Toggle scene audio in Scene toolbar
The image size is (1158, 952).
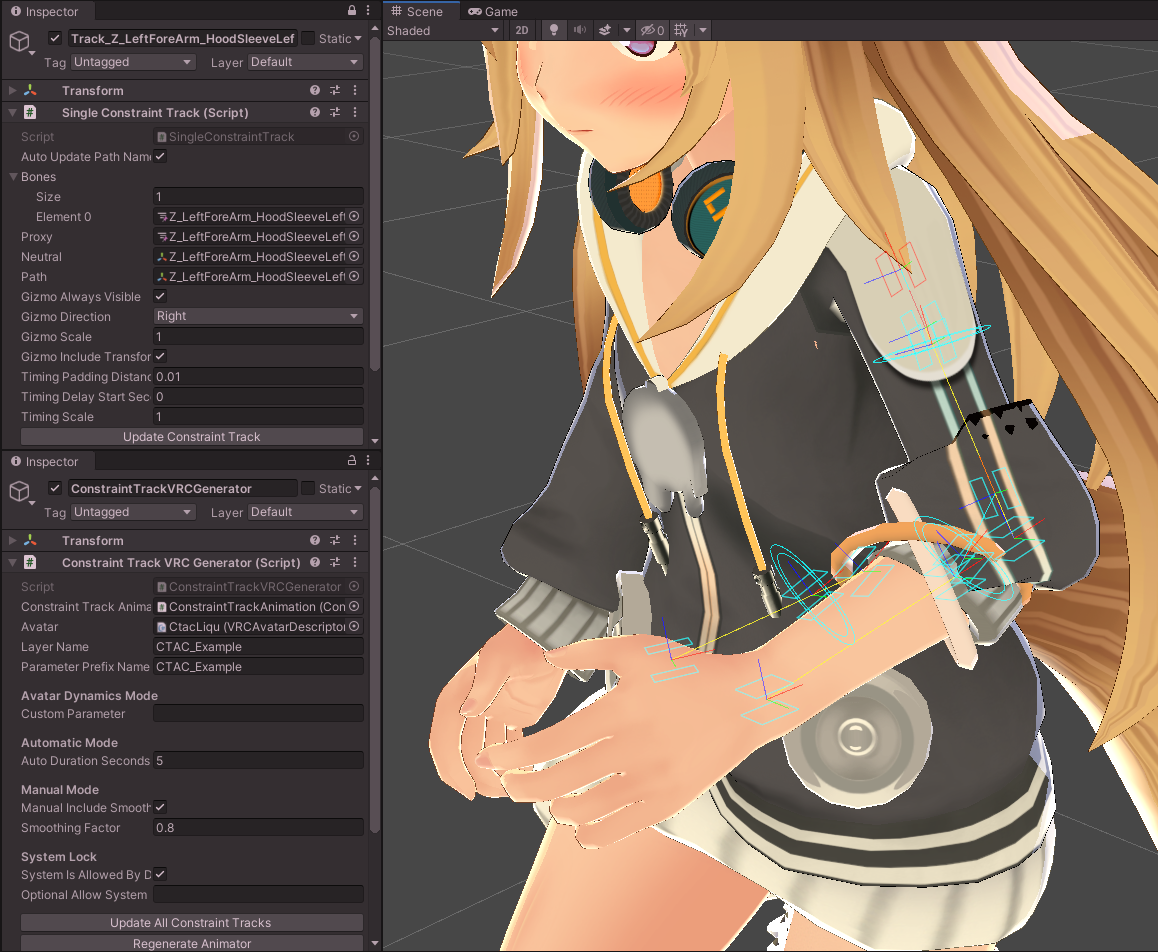[x=580, y=30]
